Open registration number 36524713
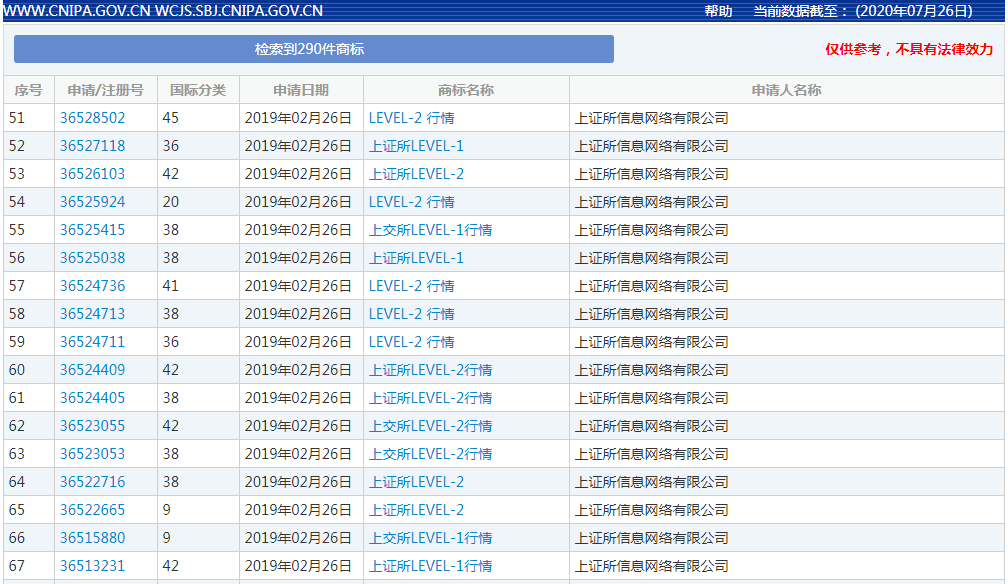 pyautogui.click(x=92, y=314)
